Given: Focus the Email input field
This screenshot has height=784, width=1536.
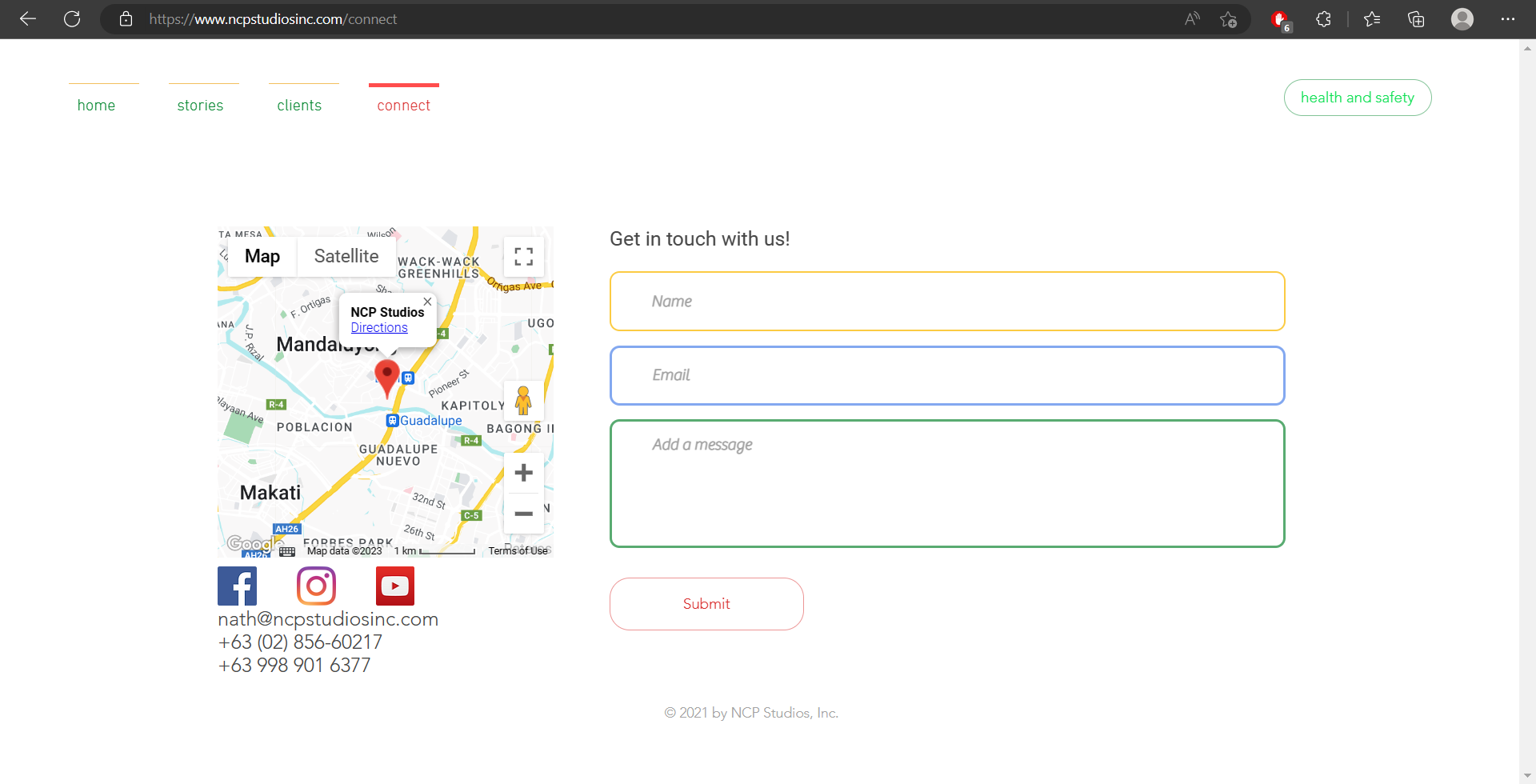Looking at the screenshot, I should [947, 375].
